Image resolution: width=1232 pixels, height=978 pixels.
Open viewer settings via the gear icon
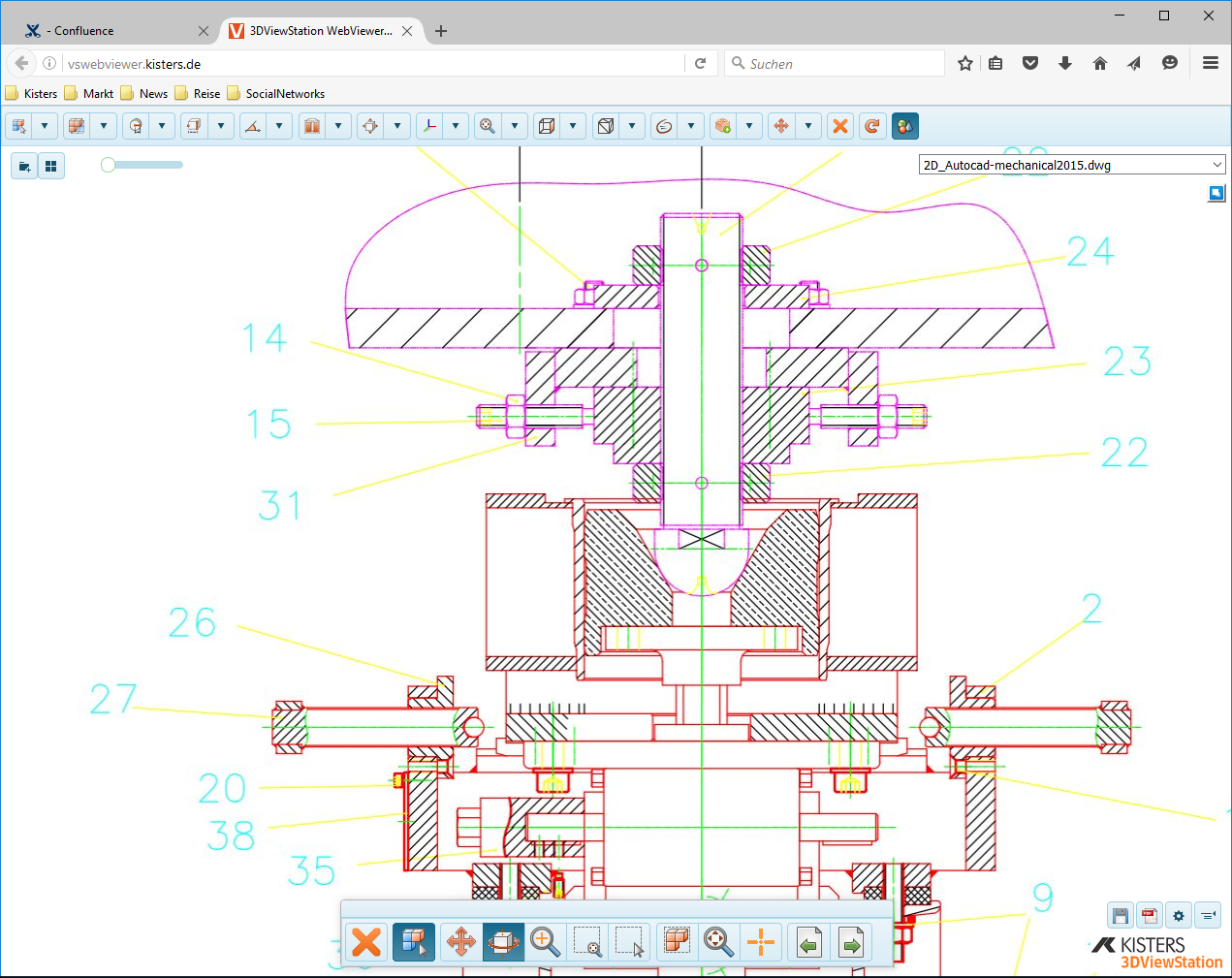[1179, 915]
